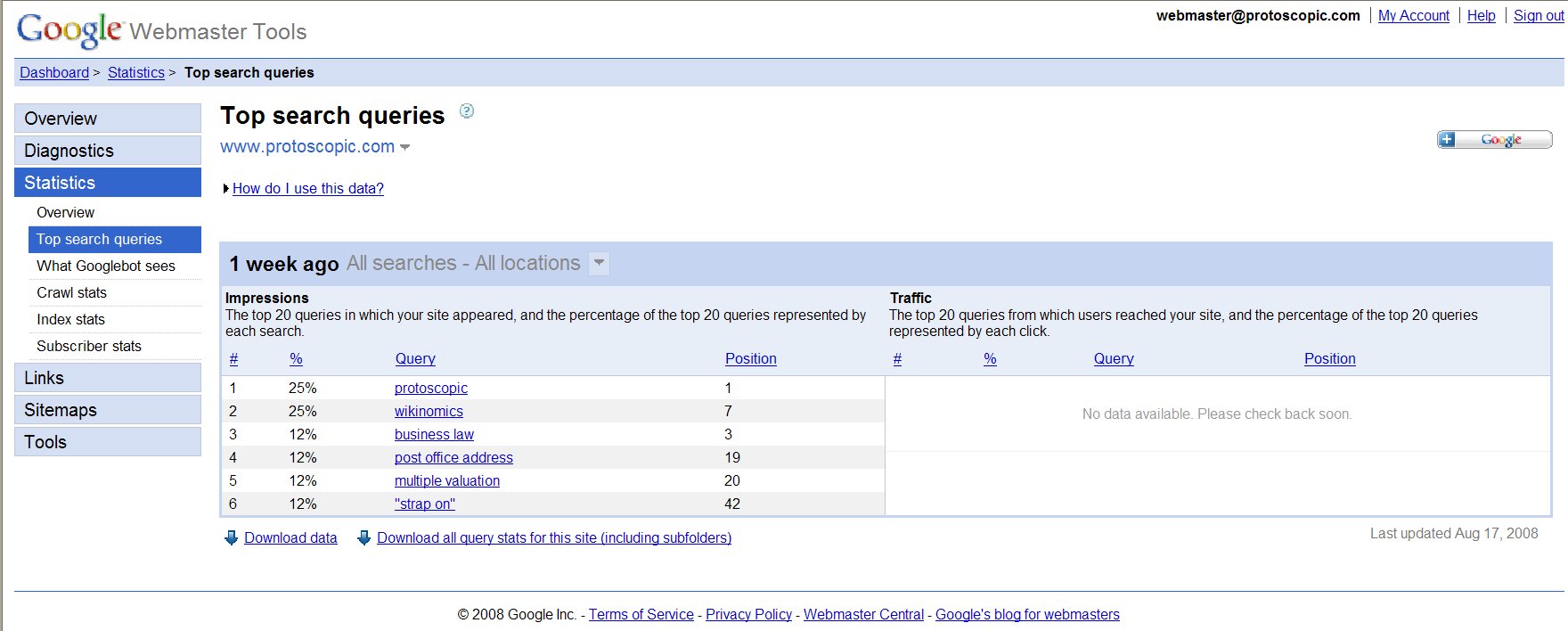Sort Traffic table by Position column

coord(1330,358)
